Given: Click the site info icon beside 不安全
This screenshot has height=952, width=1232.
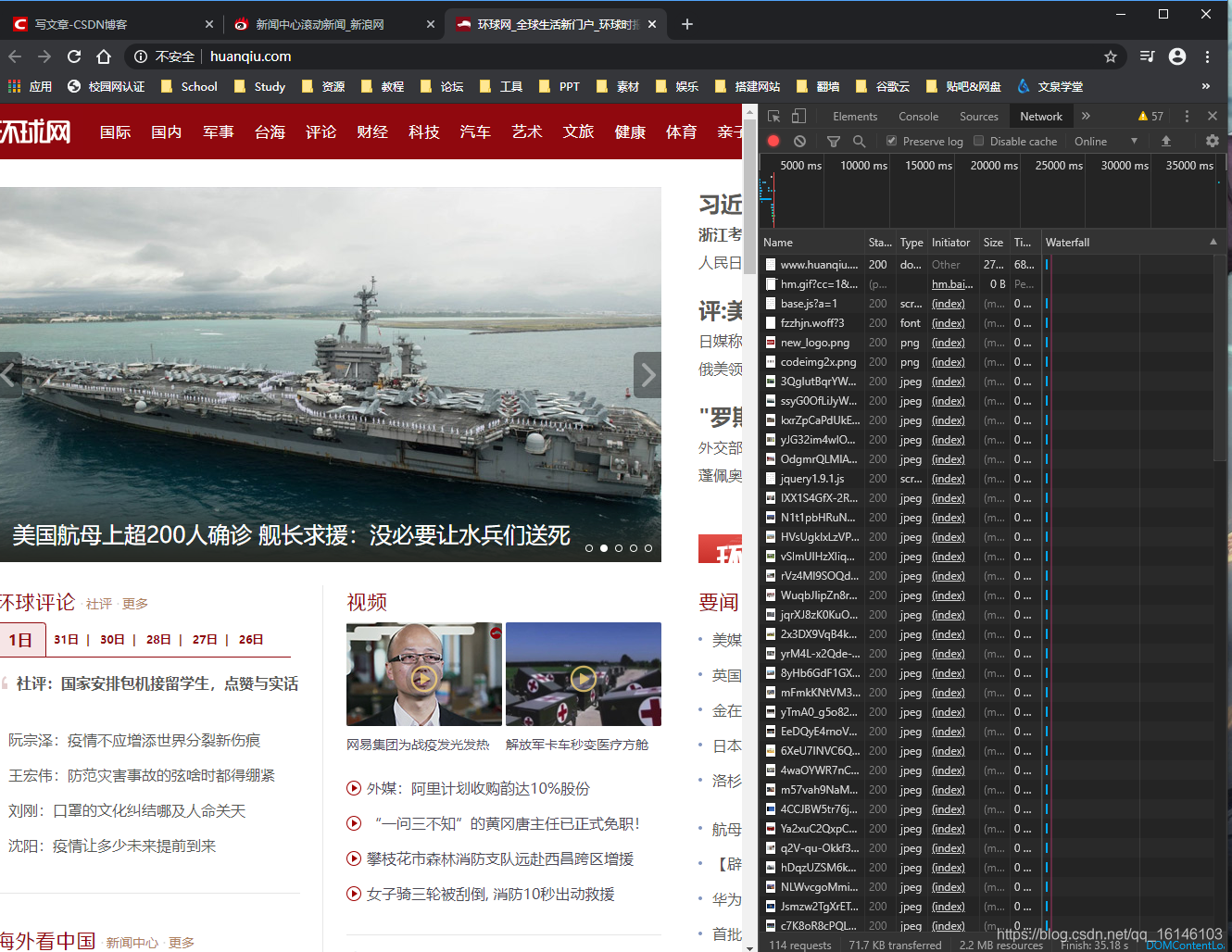Looking at the screenshot, I should [x=141, y=56].
